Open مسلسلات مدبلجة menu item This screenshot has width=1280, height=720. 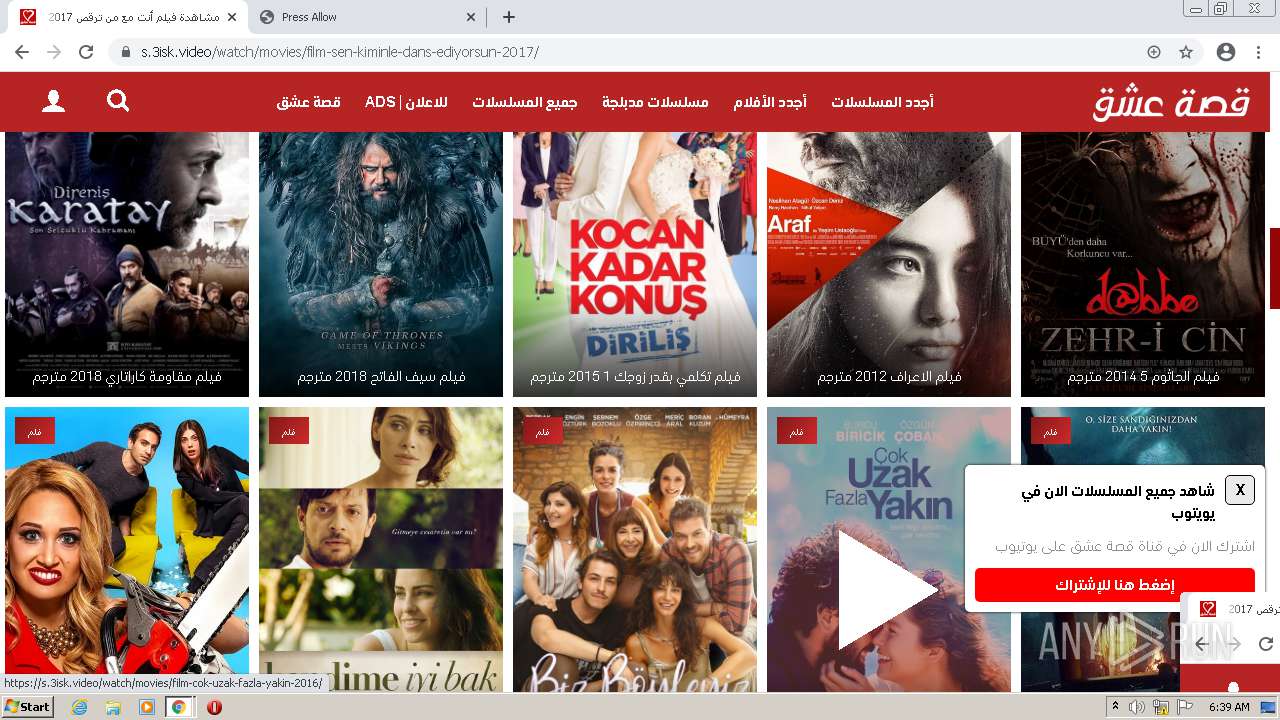pos(655,102)
